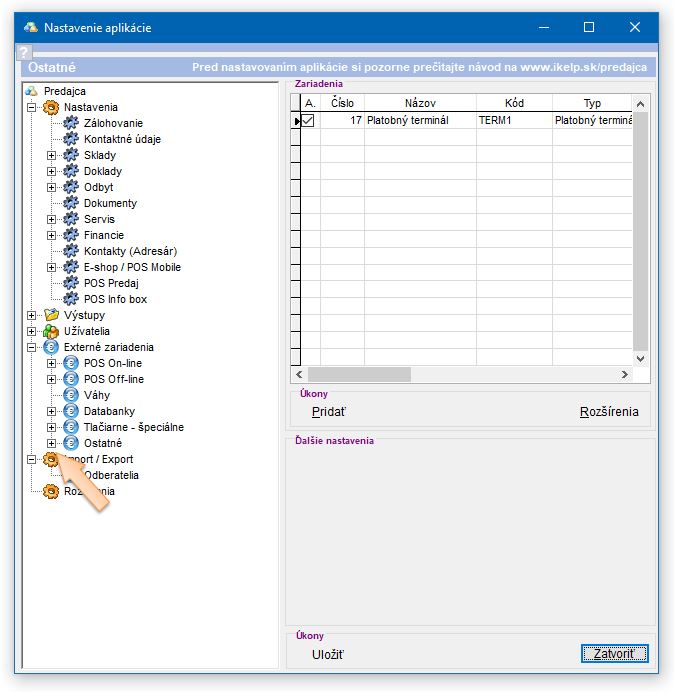This screenshot has width=676, height=692.
Task: Click the Dokumenty gear icon
Action: (x=71, y=203)
